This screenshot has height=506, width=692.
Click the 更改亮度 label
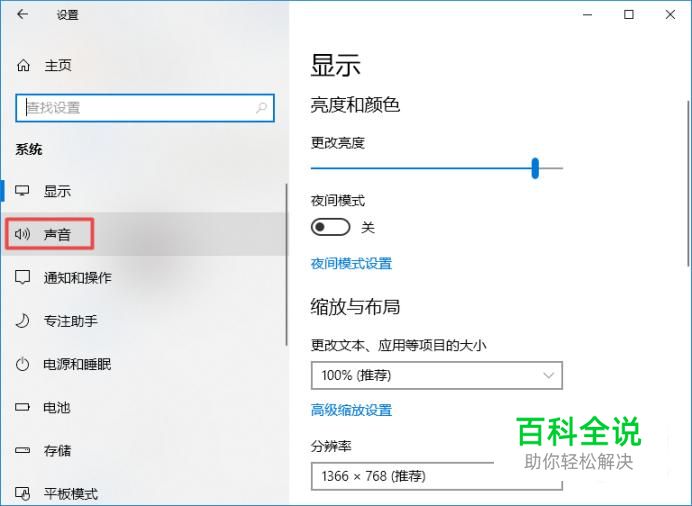click(338, 143)
